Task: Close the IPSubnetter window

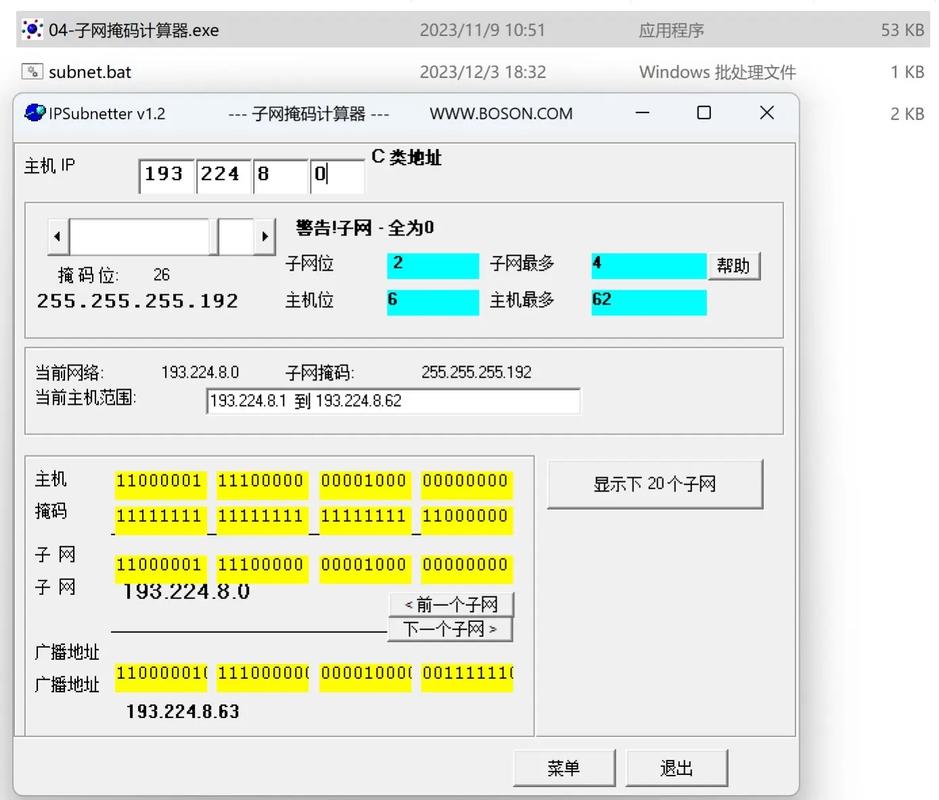Action: (767, 113)
